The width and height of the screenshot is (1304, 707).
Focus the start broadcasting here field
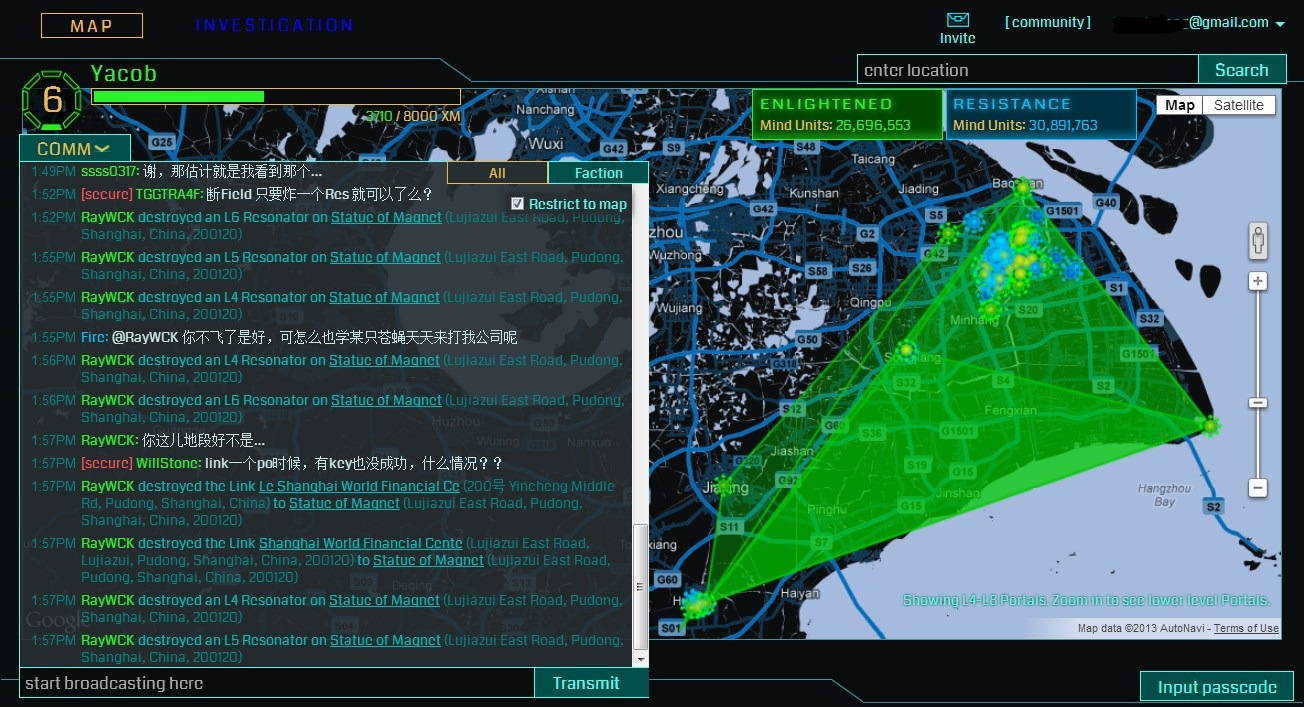pos(277,684)
